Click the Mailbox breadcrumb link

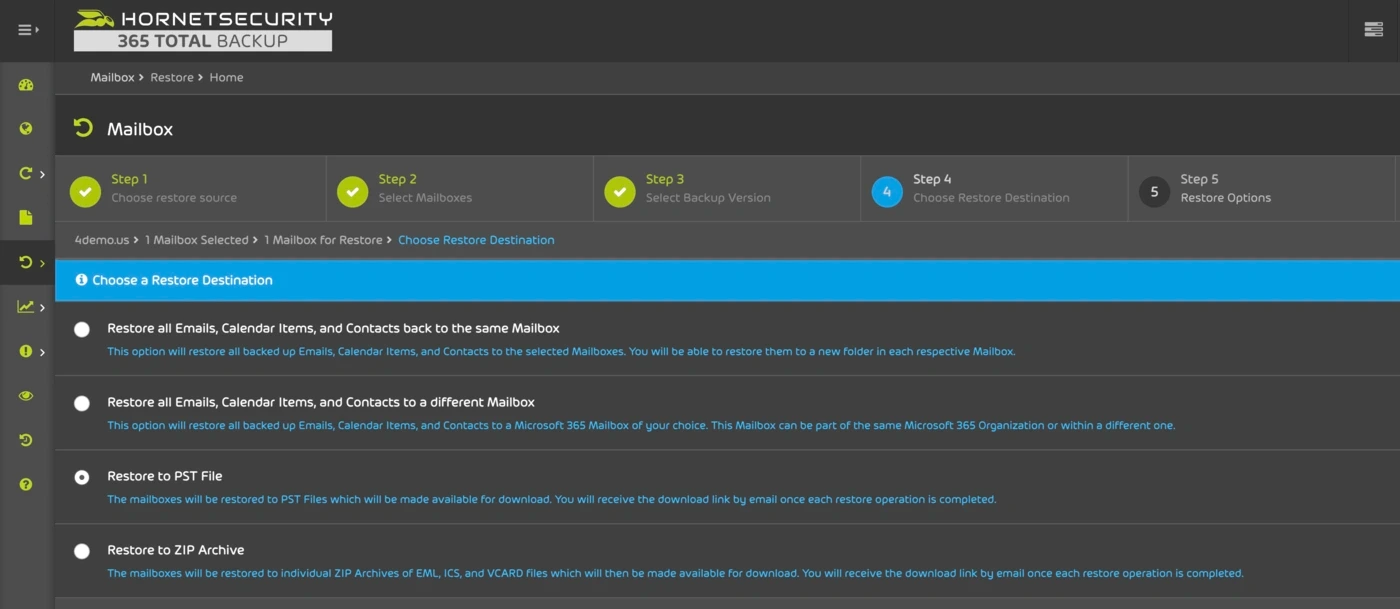coord(112,77)
